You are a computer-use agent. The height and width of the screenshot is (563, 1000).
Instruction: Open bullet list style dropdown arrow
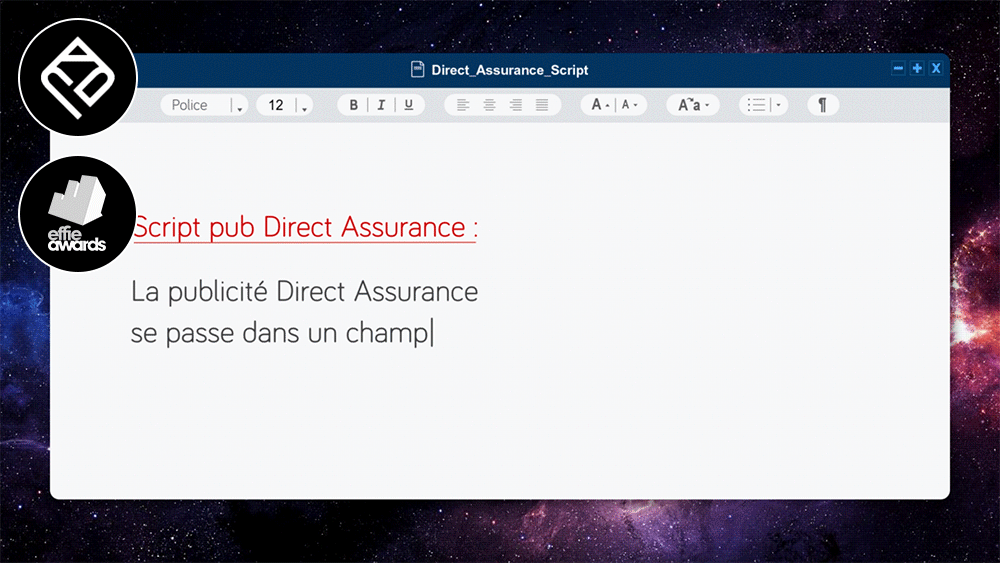click(779, 105)
